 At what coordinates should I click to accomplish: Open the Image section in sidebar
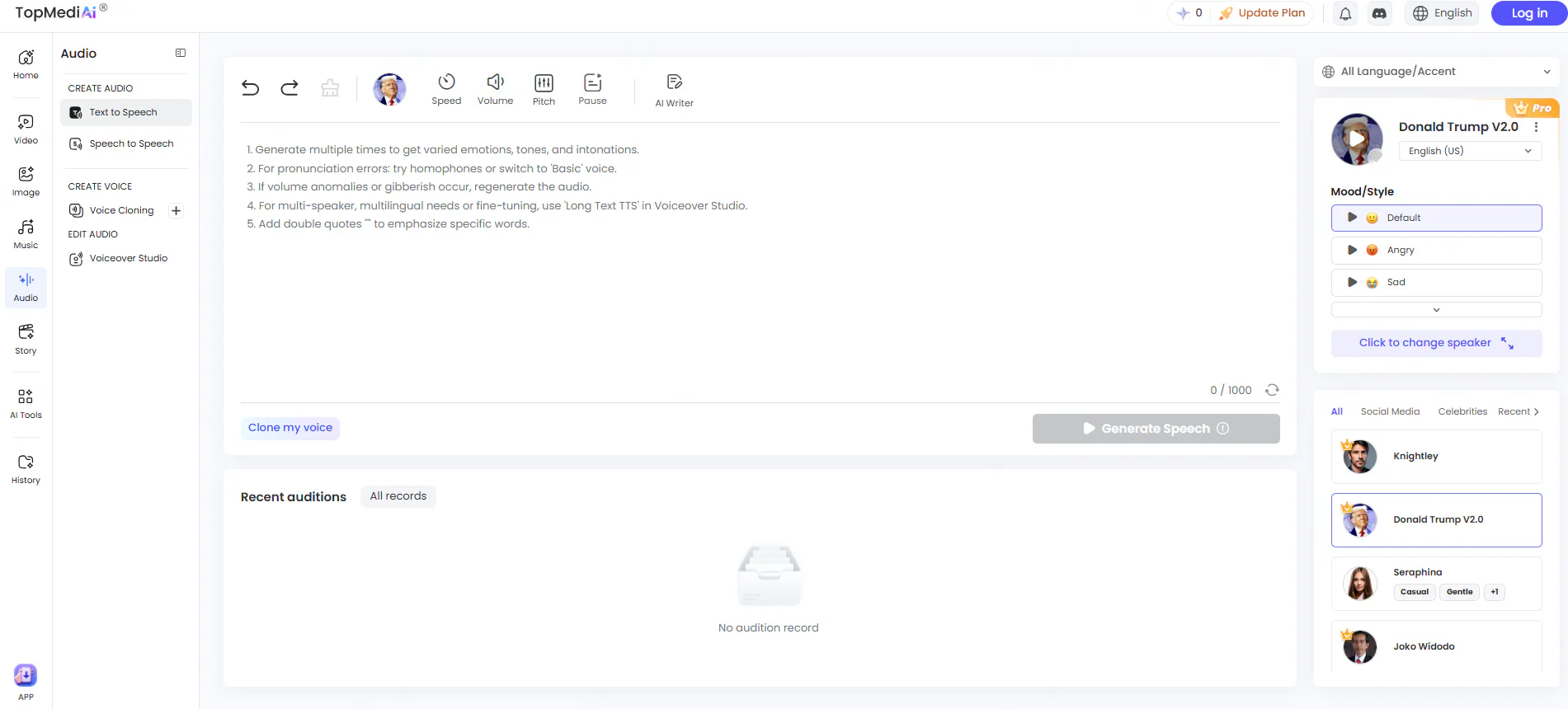[x=26, y=181]
